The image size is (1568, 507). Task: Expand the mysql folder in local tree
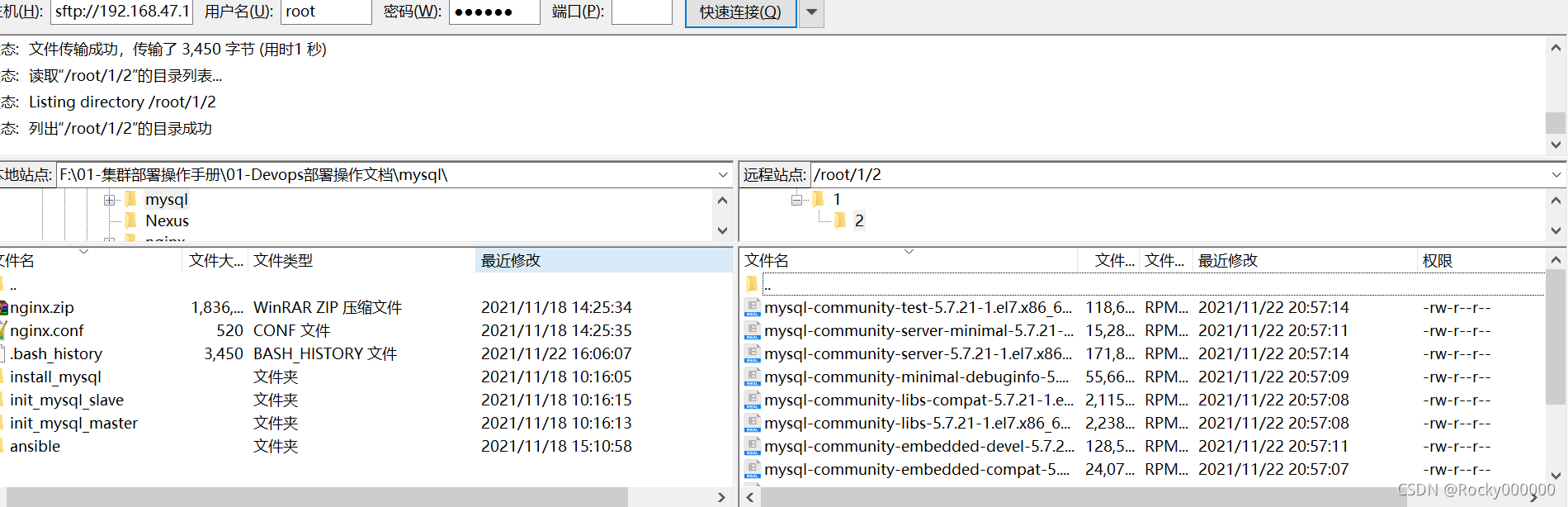[109, 200]
